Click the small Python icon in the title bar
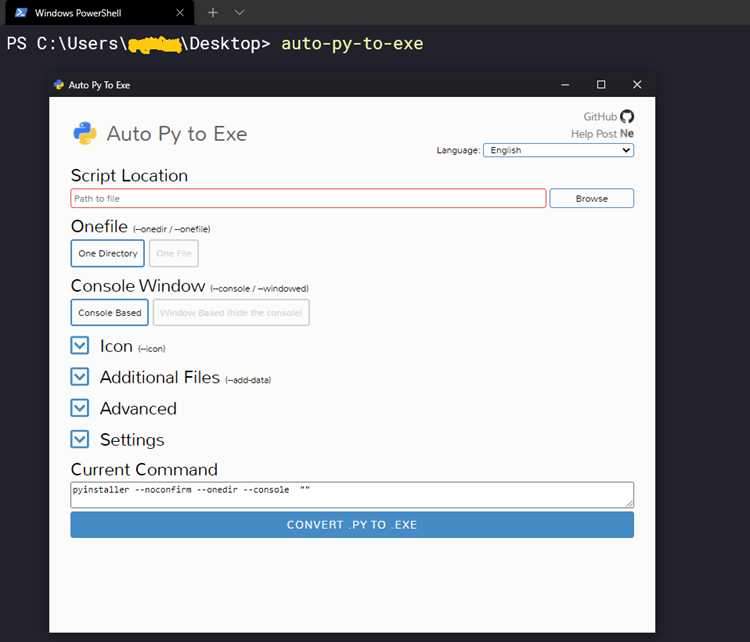The width and height of the screenshot is (750, 642). pos(59,85)
